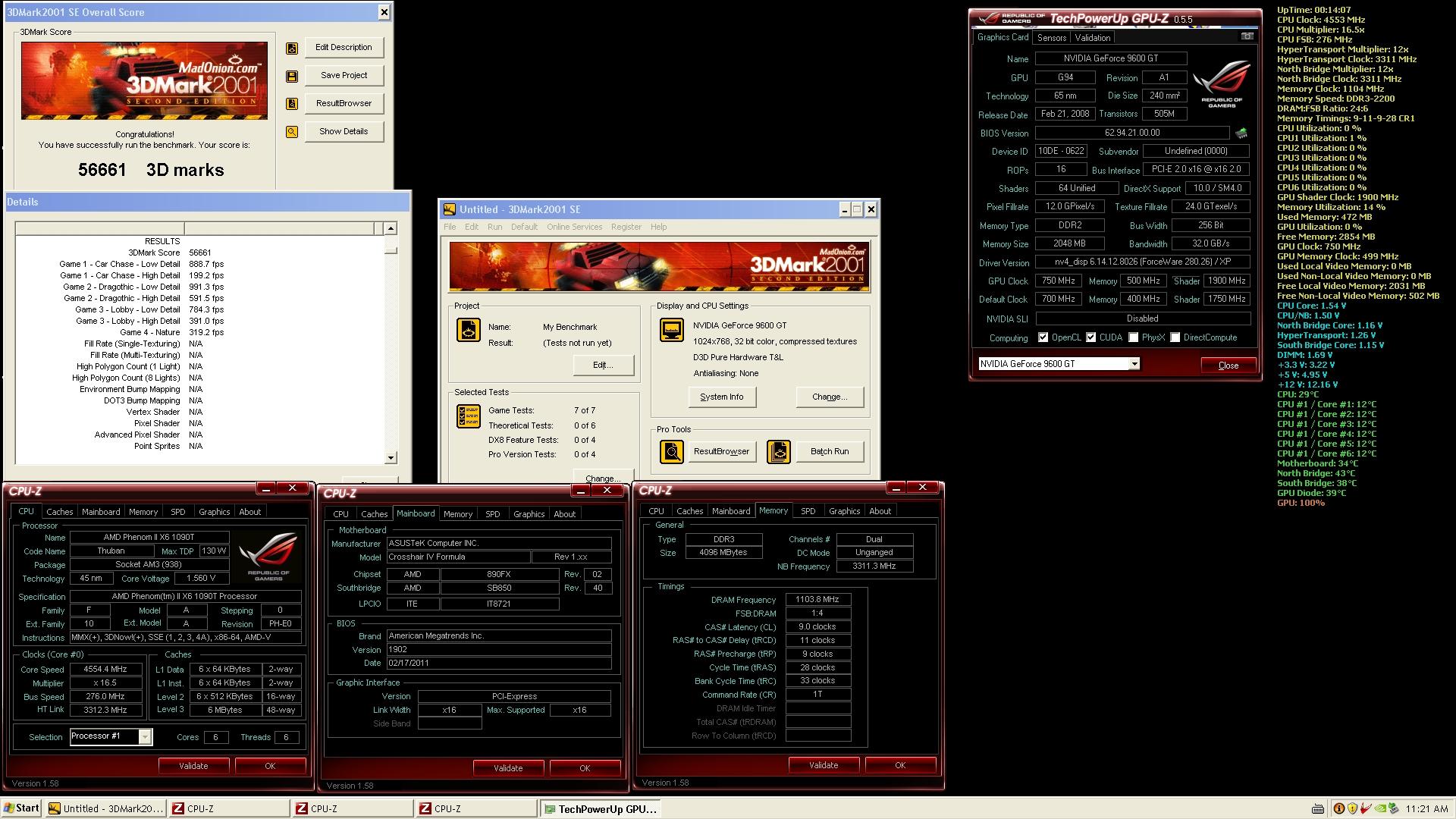Click the ResultBrowser magnifier icon in Pro Tools
The width and height of the screenshot is (1456, 819).
pyautogui.click(x=671, y=452)
